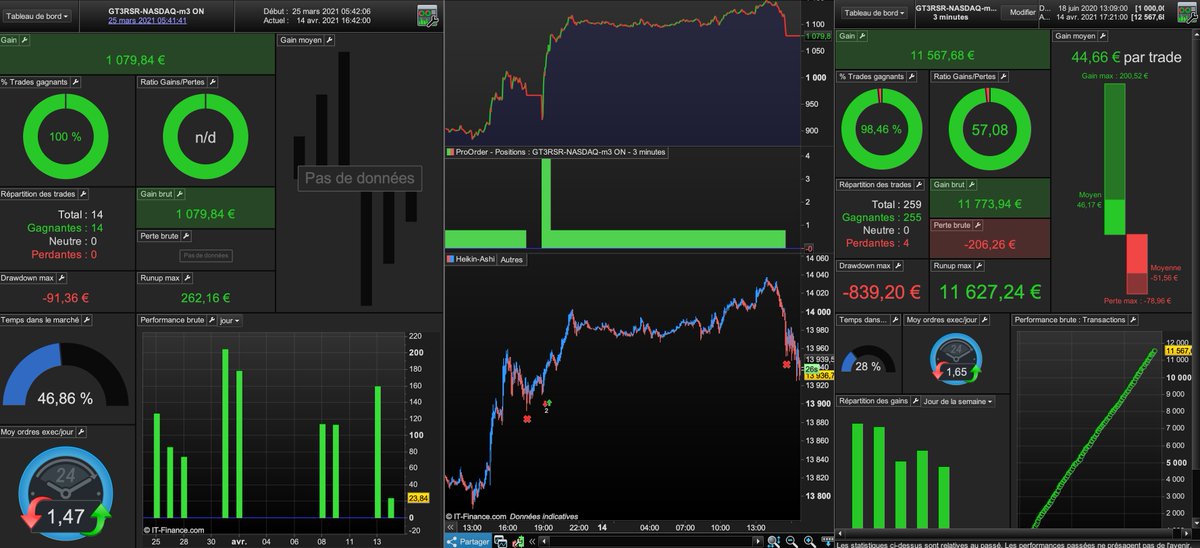Click wrench of Moy ordres exec/jour panel showing 1,65
Screen dimensions: 1200x548
(x=986, y=320)
